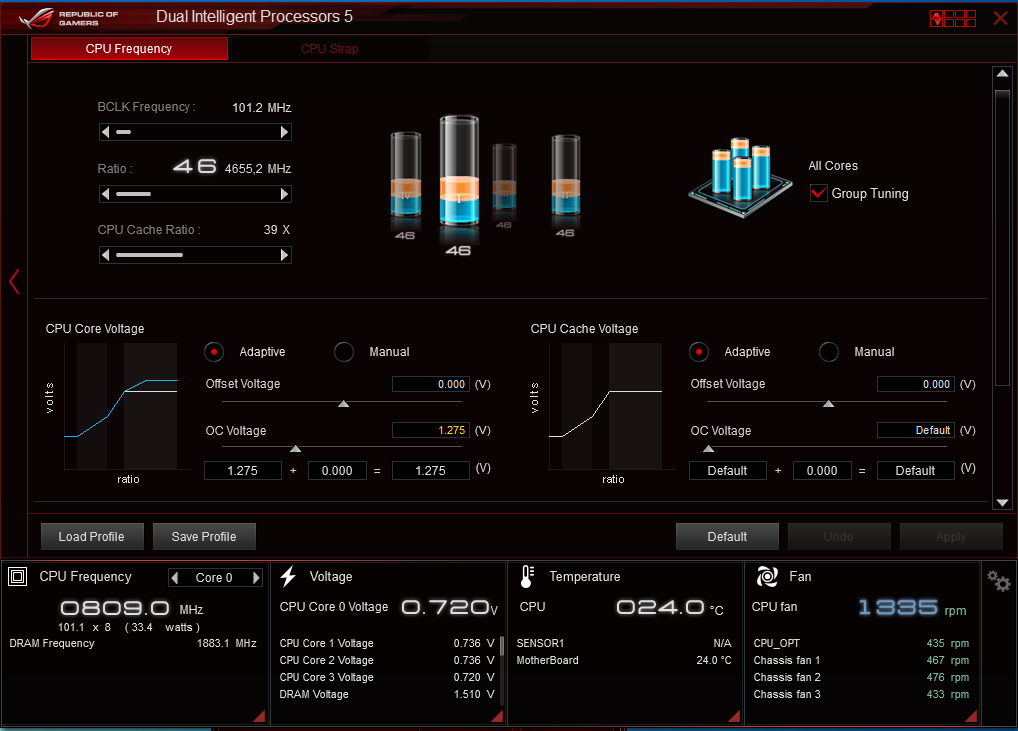Click the DRAM Frequency reading
The height and width of the screenshot is (731, 1018).
click(x=133, y=643)
